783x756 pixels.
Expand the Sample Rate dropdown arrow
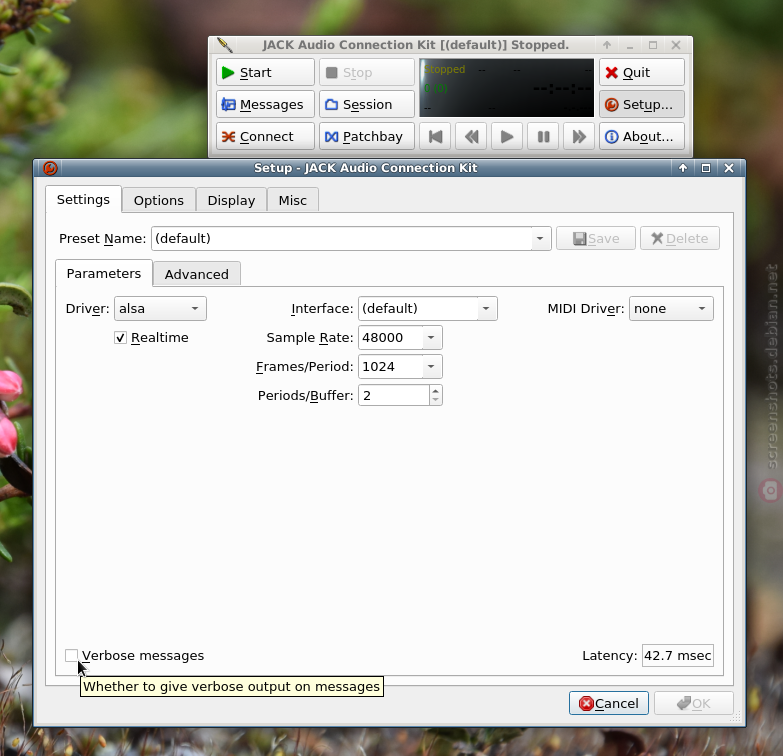tap(432, 338)
